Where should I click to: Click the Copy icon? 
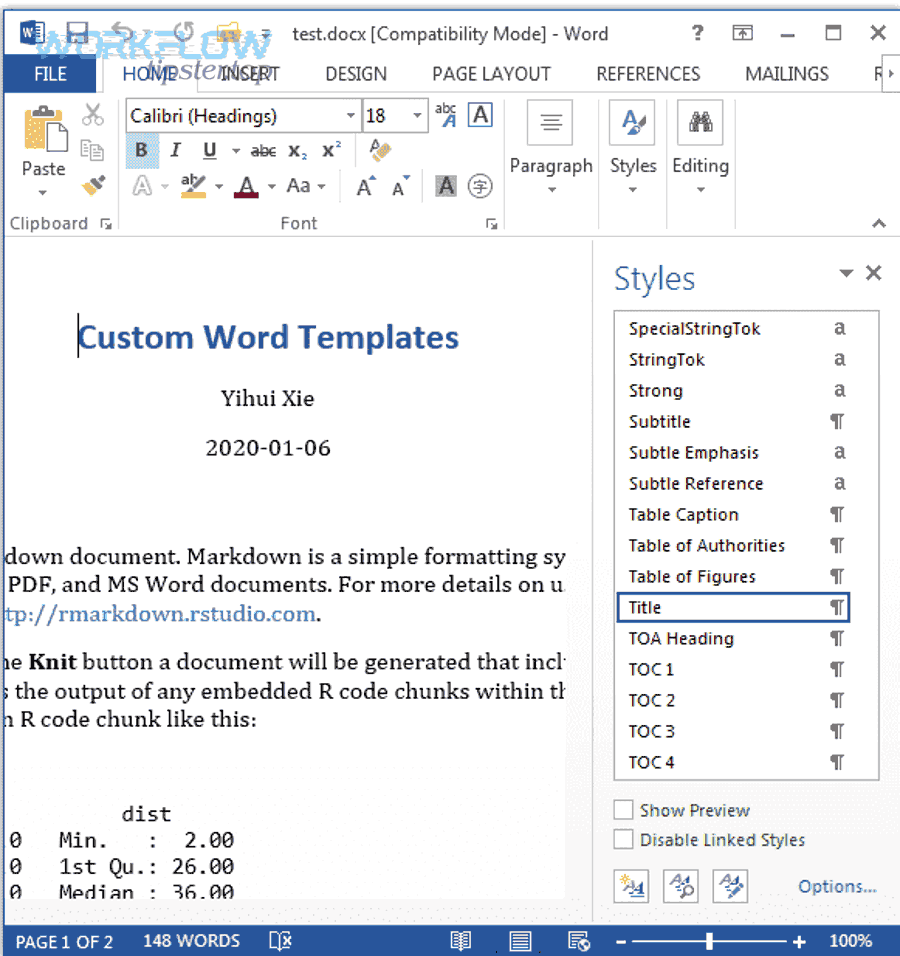coord(93,149)
